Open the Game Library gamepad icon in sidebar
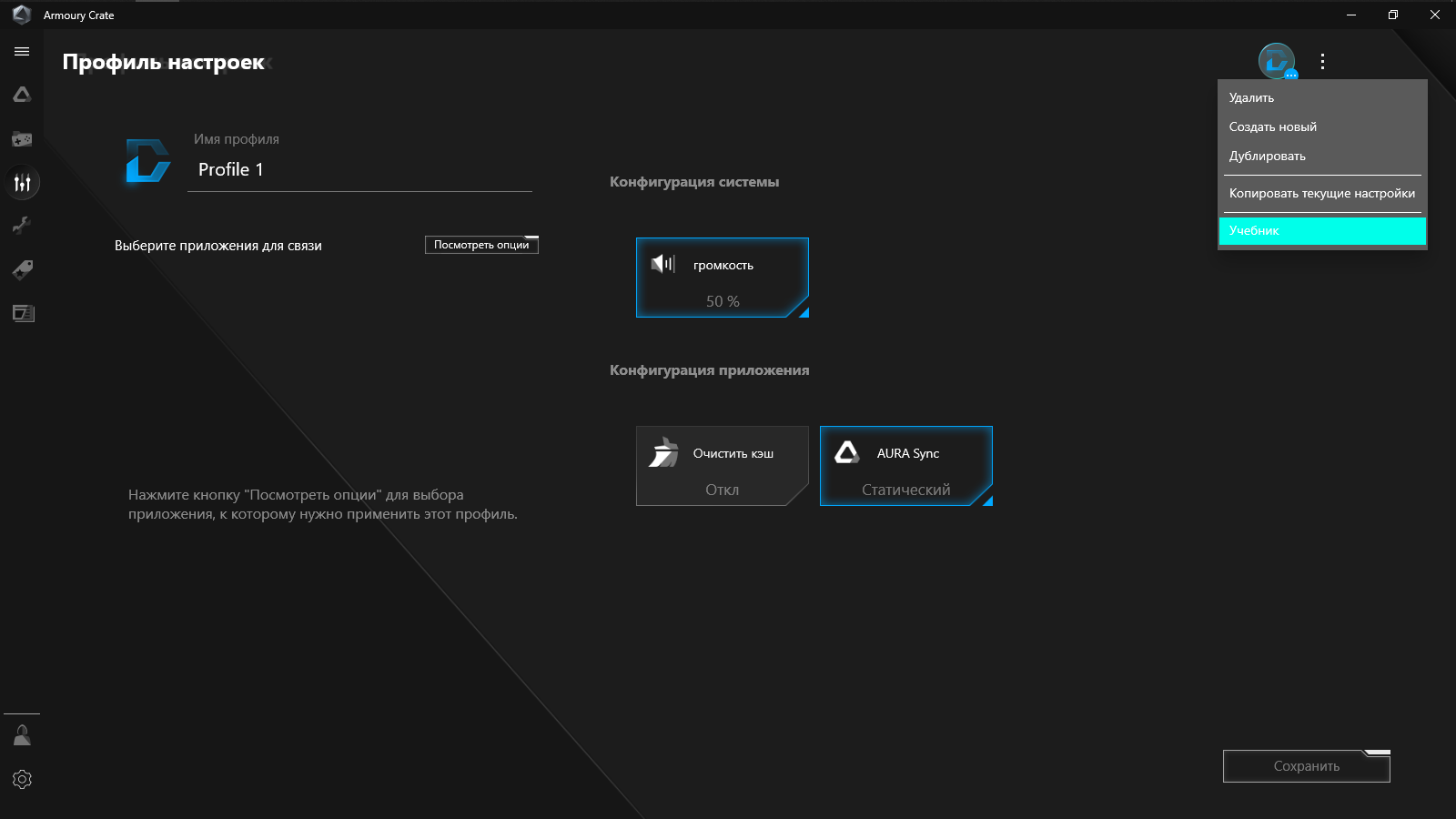Screen dimensions: 1456x819 click(x=22, y=139)
